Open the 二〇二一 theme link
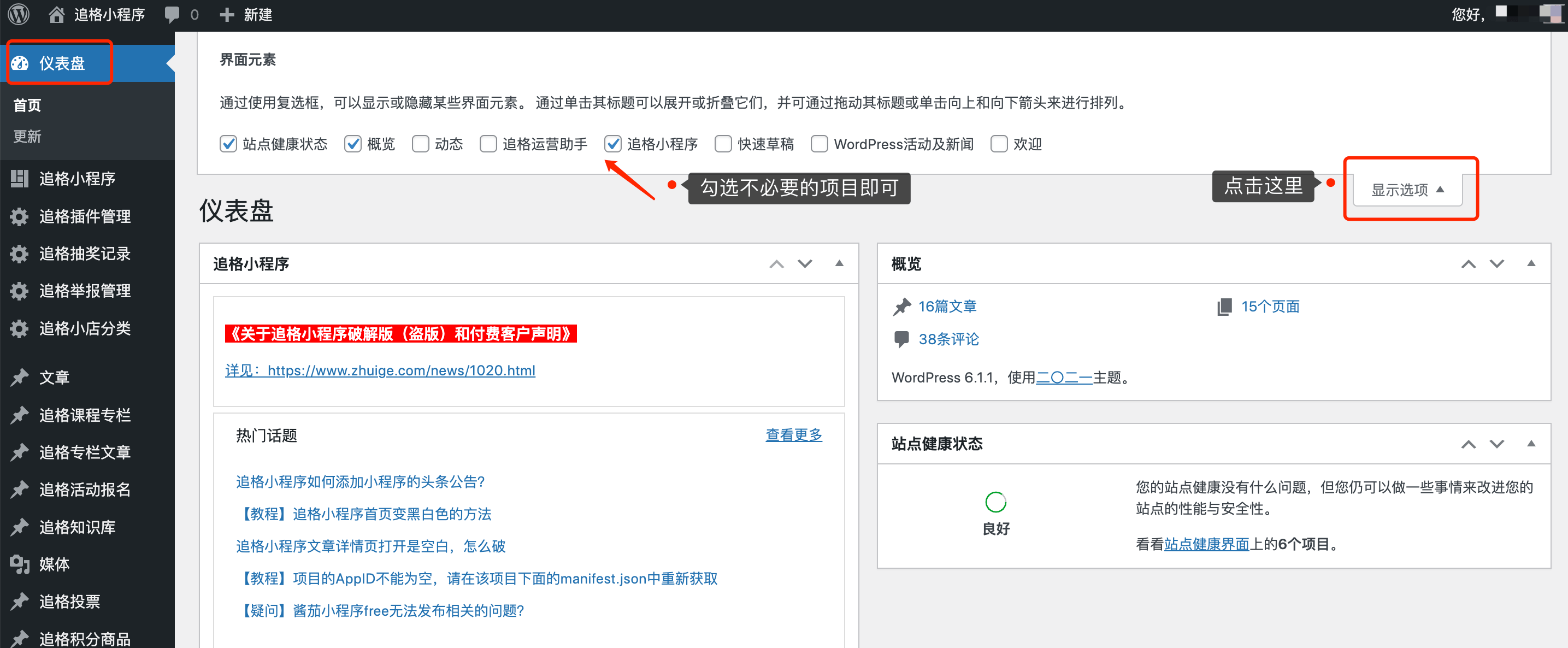The height and width of the screenshot is (648, 1568). click(x=1065, y=378)
